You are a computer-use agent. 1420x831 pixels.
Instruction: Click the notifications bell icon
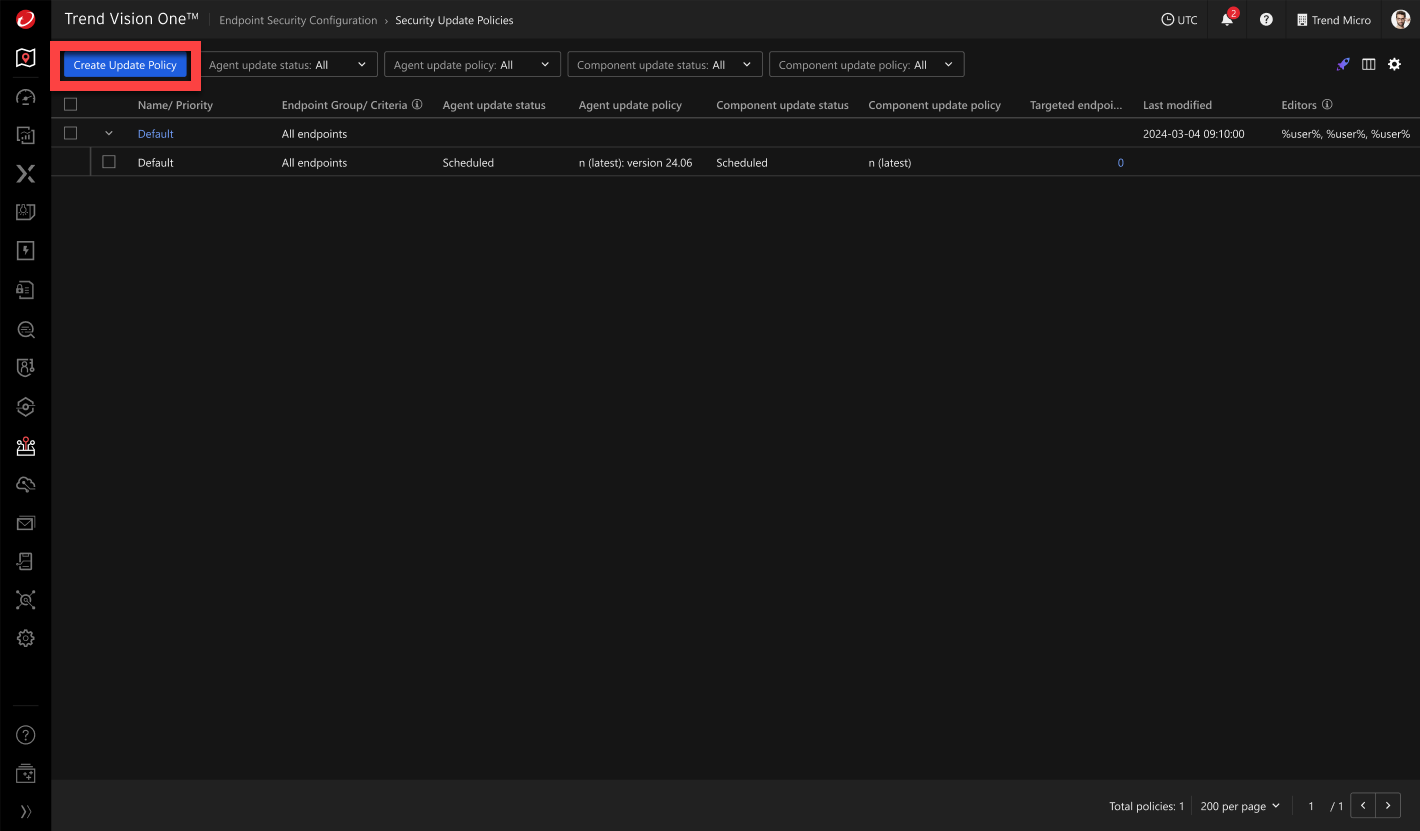(1227, 20)
